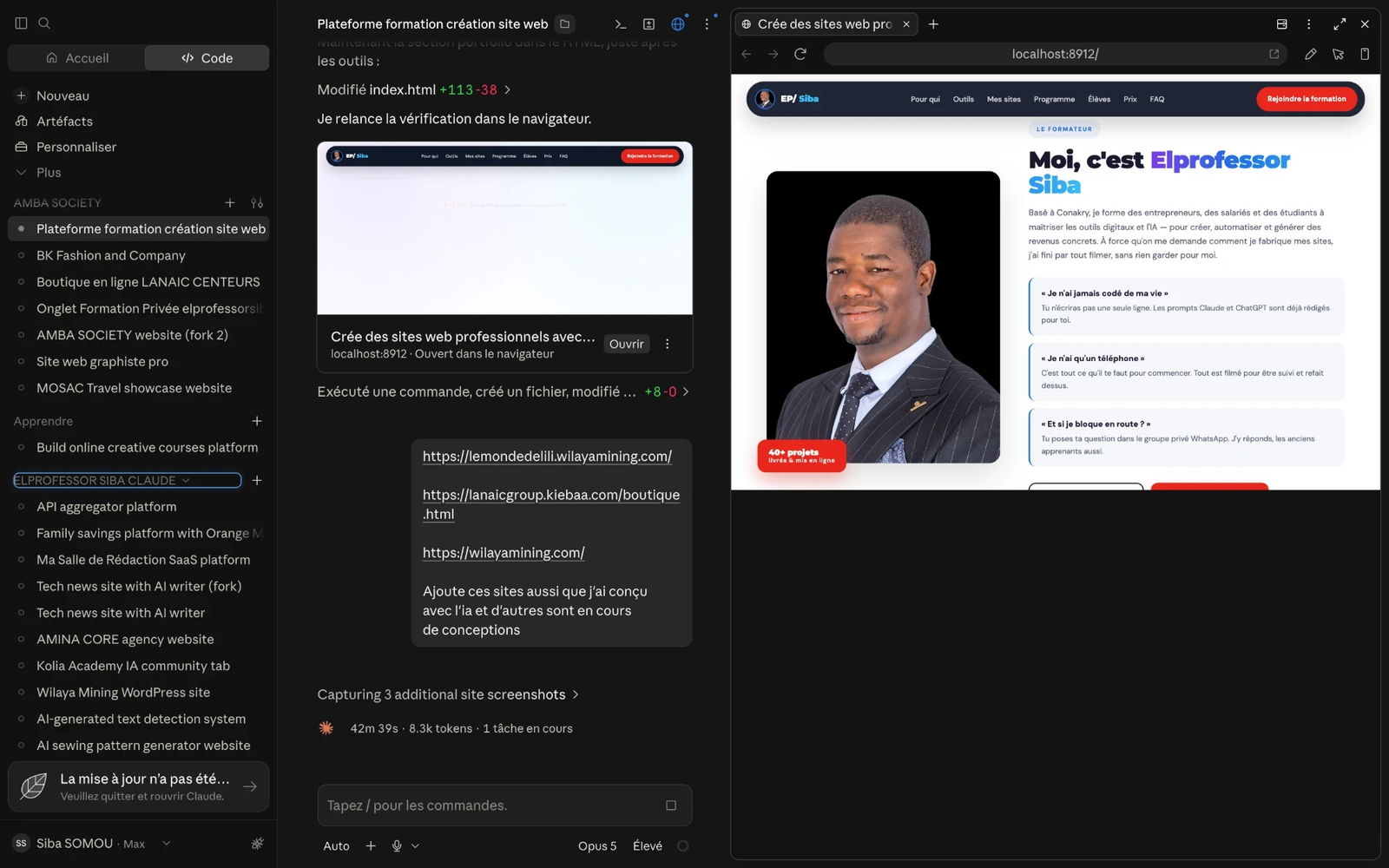Viewport: 1389px width, 868px height.
Task: Add a new project in AMBA SOCIETY
Action: pyautogui.click(x=230, y=203)
